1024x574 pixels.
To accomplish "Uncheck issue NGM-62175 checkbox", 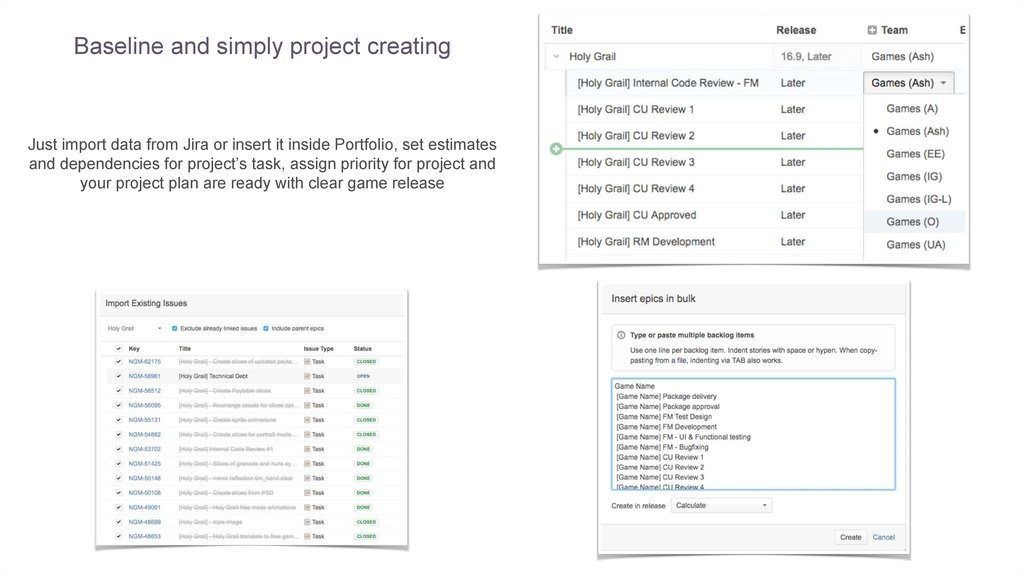I will pyautogui.click(x=118, y=361).
